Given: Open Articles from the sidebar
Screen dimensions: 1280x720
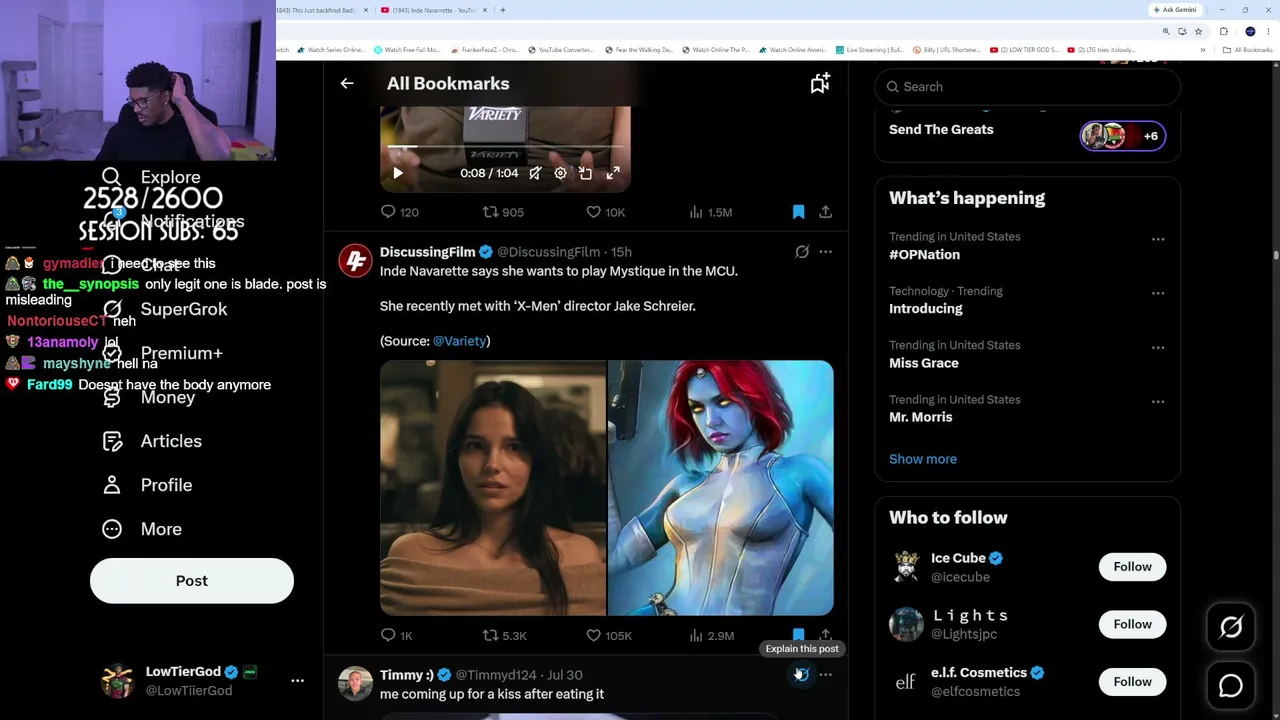Looking at the screenshot, I should point(152,441).
